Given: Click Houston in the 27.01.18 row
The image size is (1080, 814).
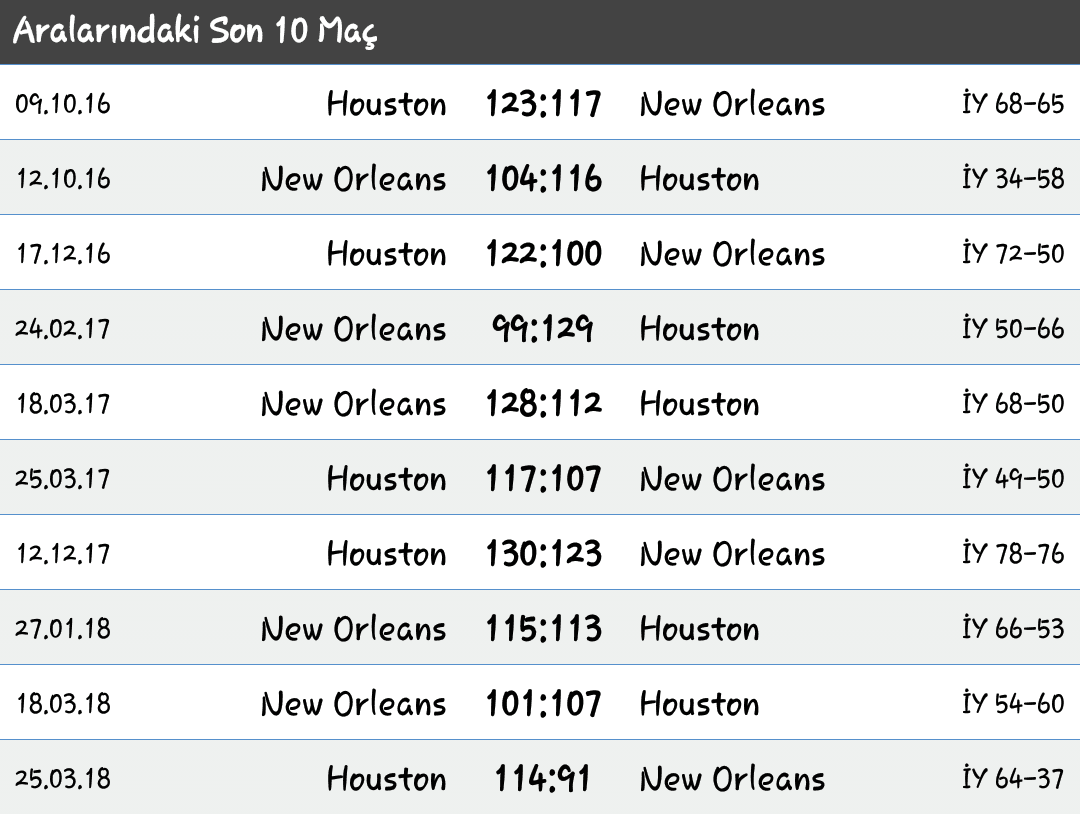Looking at the screenshot, I should click(699, 629).
